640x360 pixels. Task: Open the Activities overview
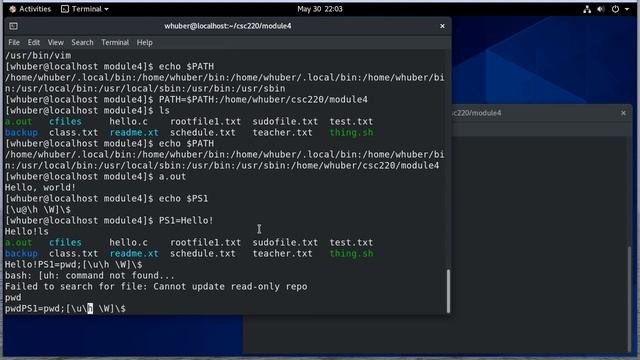(30, 9)
